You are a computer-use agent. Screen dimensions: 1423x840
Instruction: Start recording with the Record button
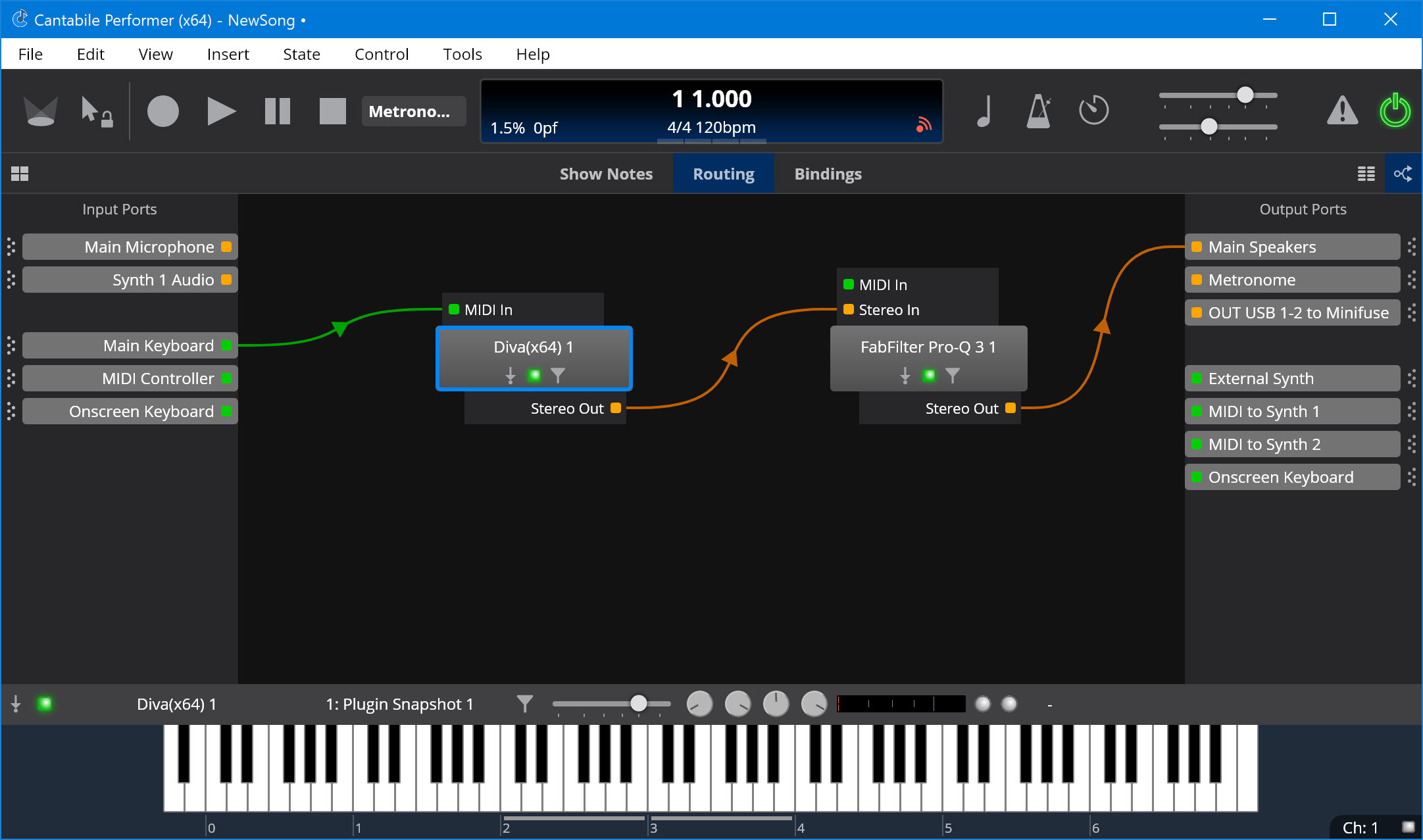click(162, 111)
